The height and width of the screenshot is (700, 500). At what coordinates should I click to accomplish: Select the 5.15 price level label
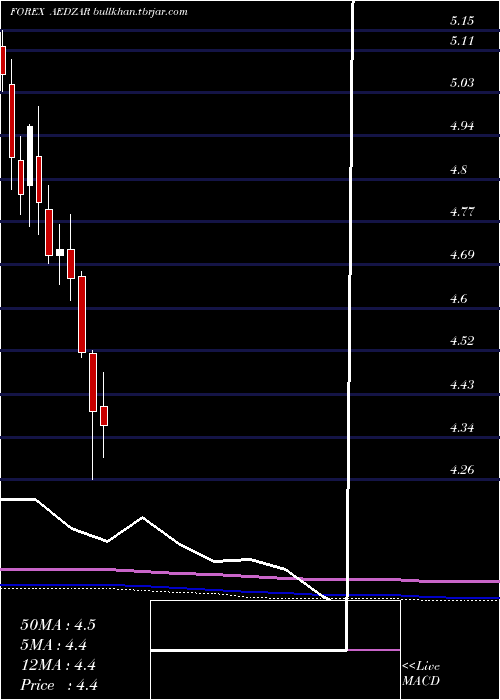pos(462,21)
